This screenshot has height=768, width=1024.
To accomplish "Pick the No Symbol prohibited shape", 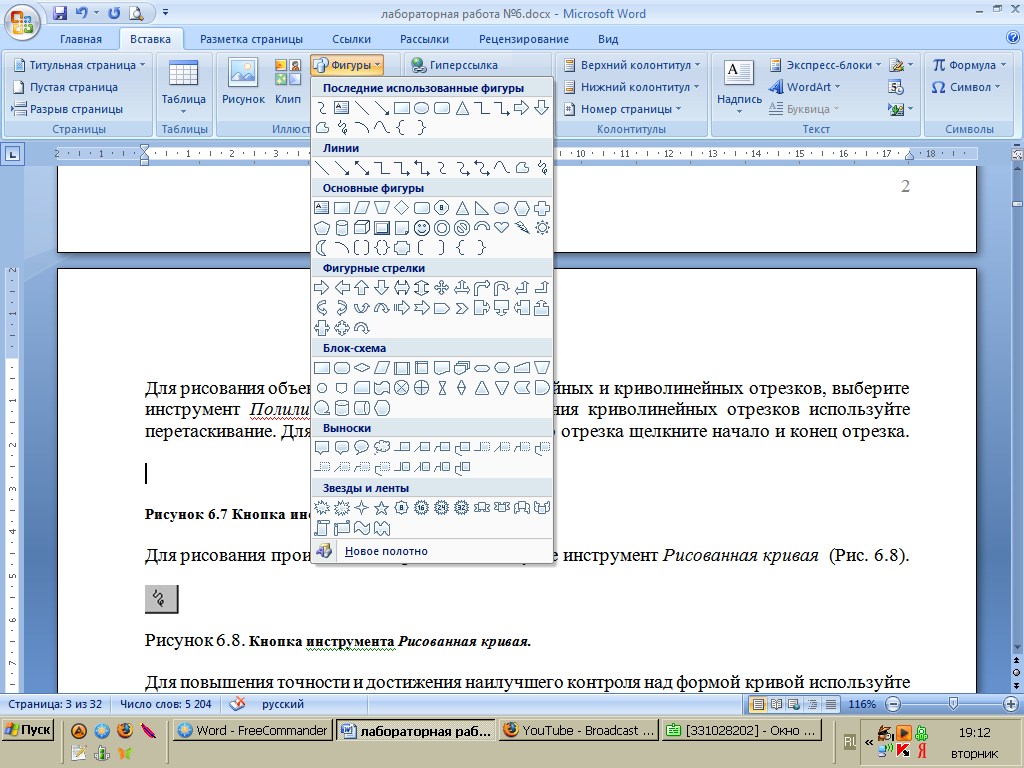I will (x=462, y=228).
